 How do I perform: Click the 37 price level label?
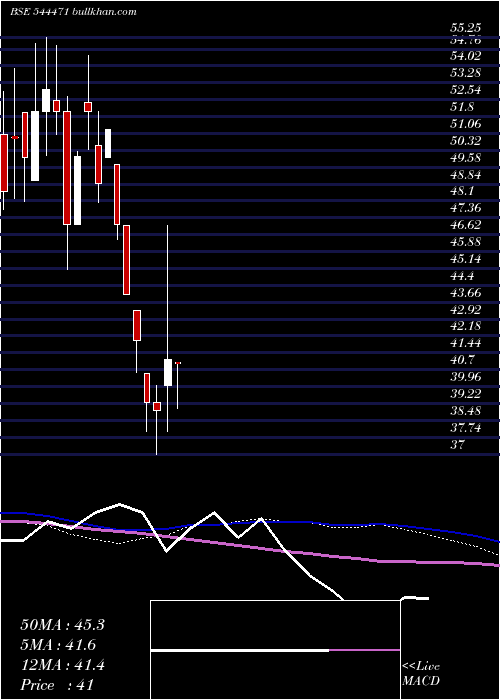[x=457, y=444]
